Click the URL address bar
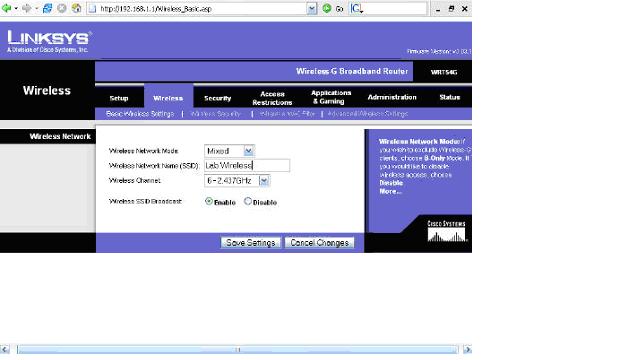640x360 pixels. pyautogui.click(x=202, y=9)
